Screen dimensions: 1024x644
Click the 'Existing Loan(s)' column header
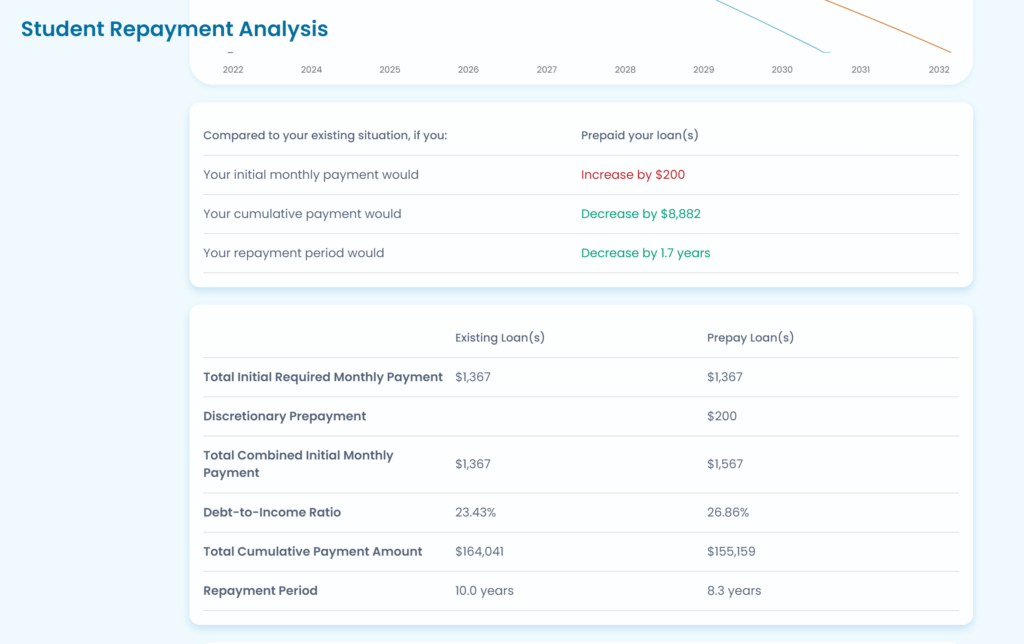point(499,338)
